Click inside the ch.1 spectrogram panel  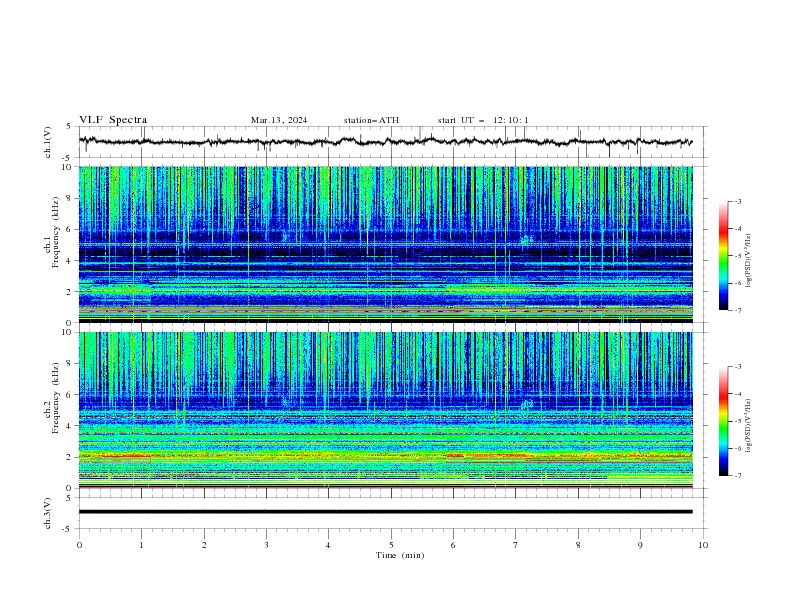(386, 244)
